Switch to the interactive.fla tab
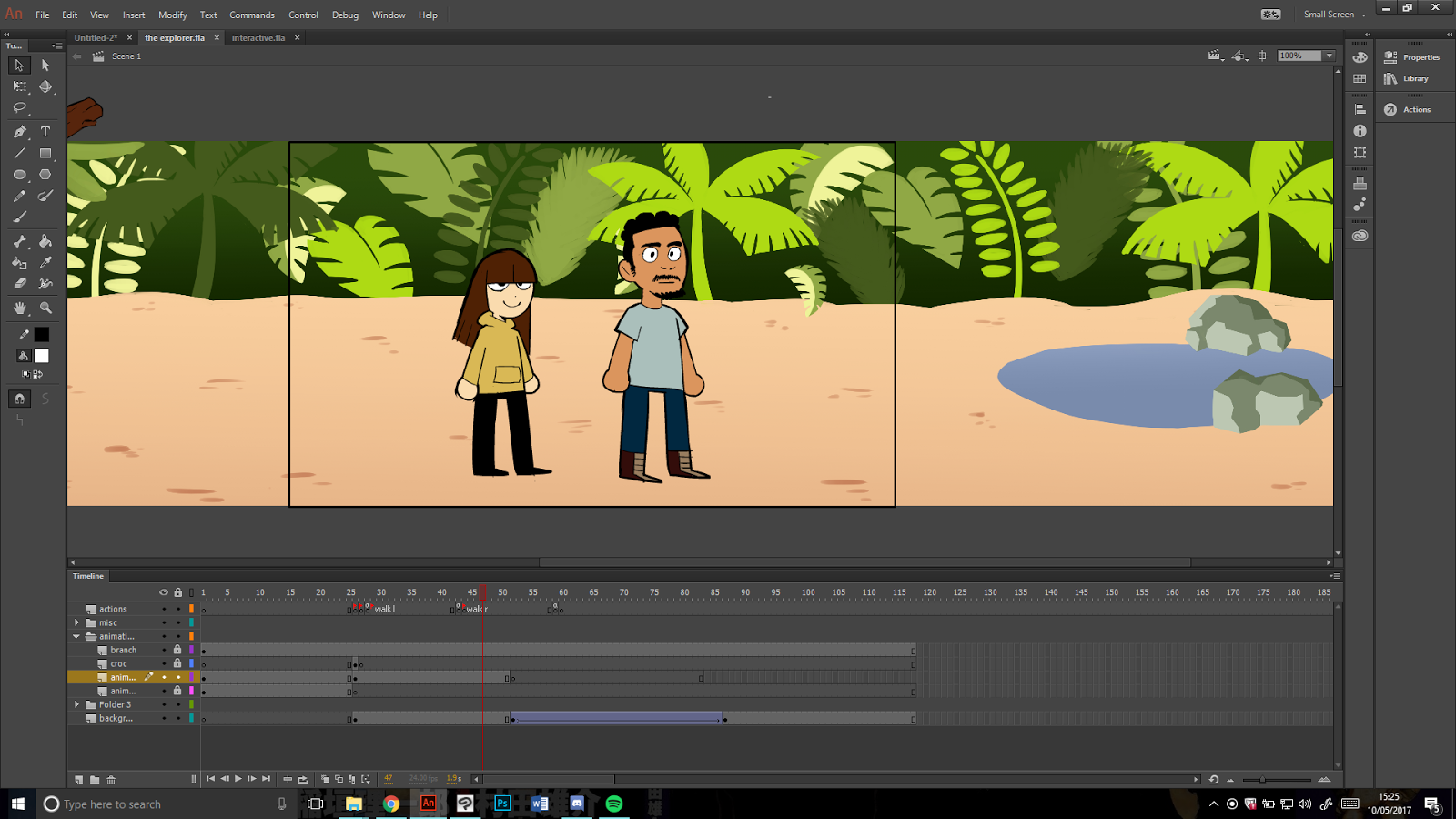Viewport: 1456px width, 819px height. [259, 37]
